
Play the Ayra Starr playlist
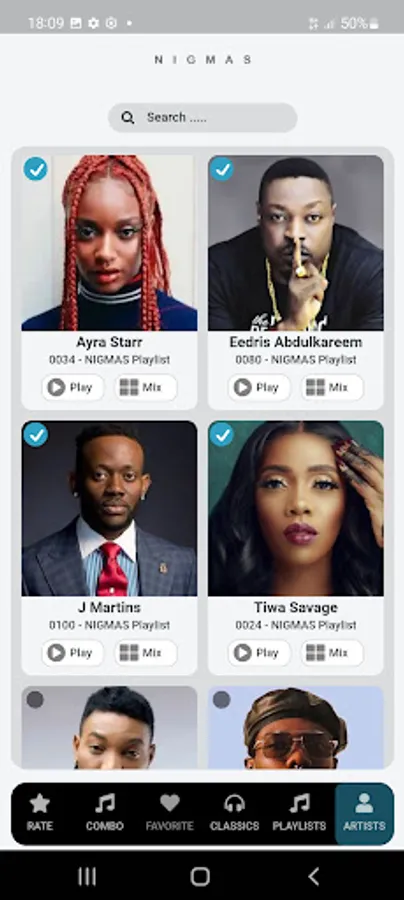click(73, 387)
